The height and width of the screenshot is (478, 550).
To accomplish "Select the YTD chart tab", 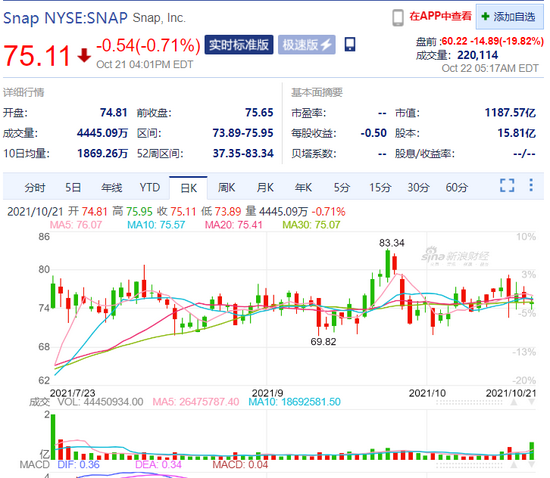I will (x=150, y=188).
